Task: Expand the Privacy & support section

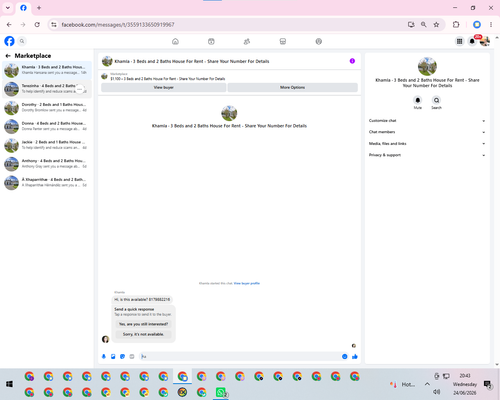Action: tap(427, 155)
